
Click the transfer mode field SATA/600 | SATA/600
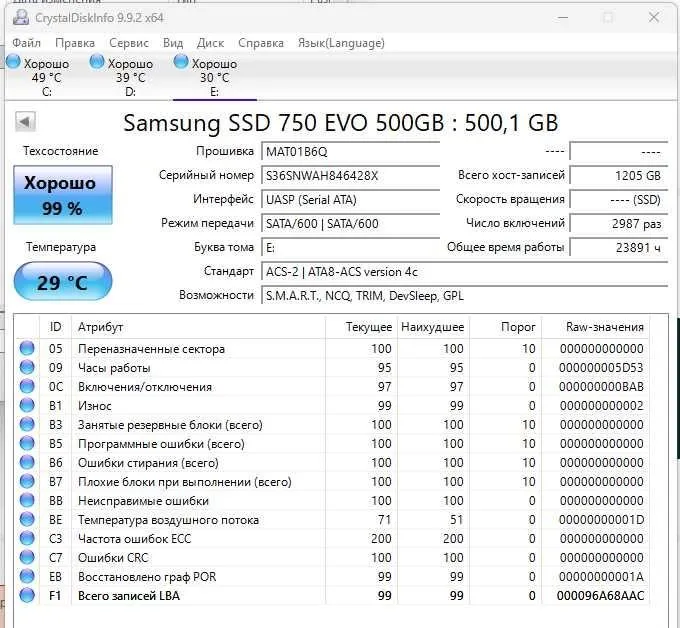pyautogui.click(x=350, y=224)
